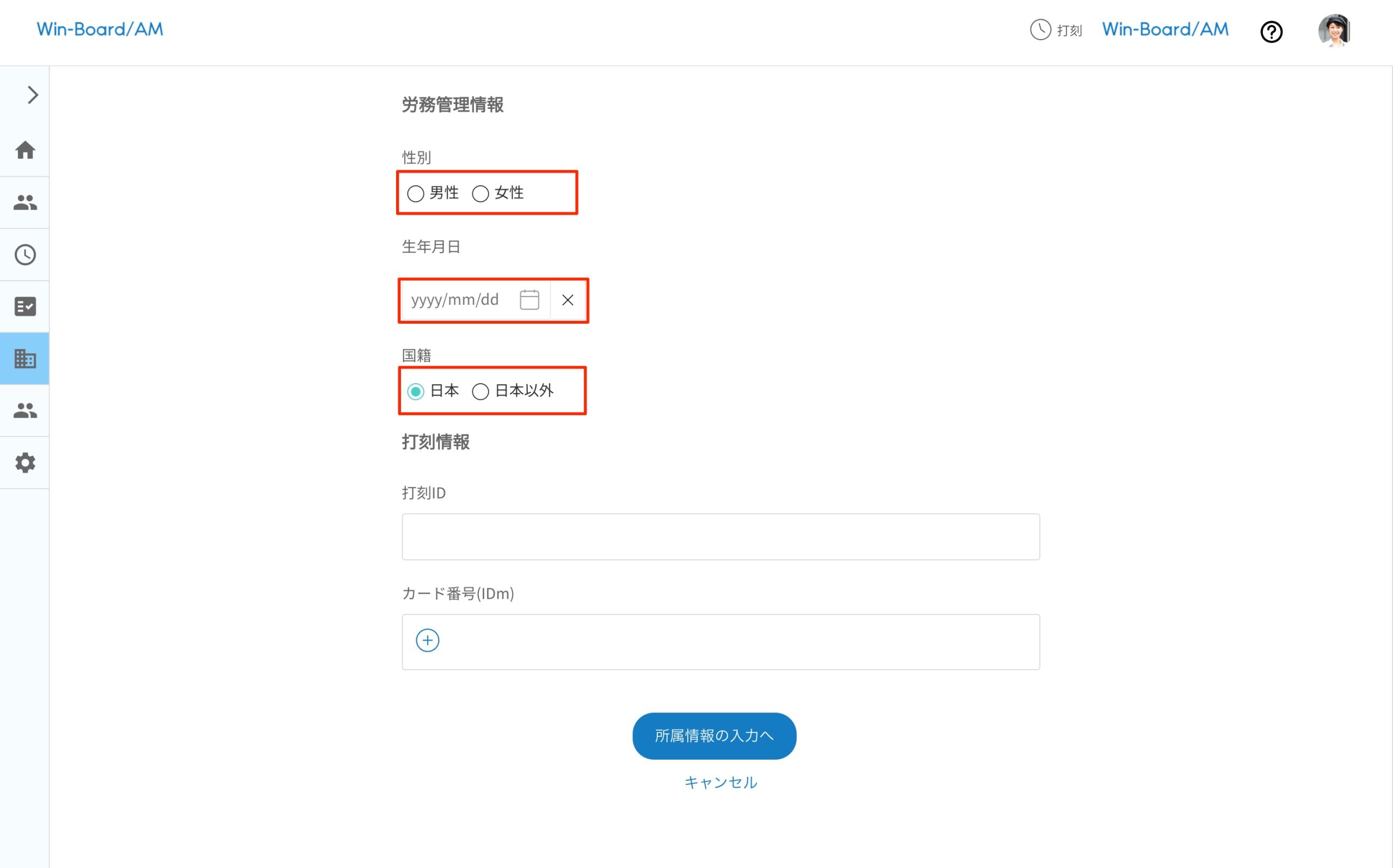Expand the sidebar with chevron arrow

33,95
